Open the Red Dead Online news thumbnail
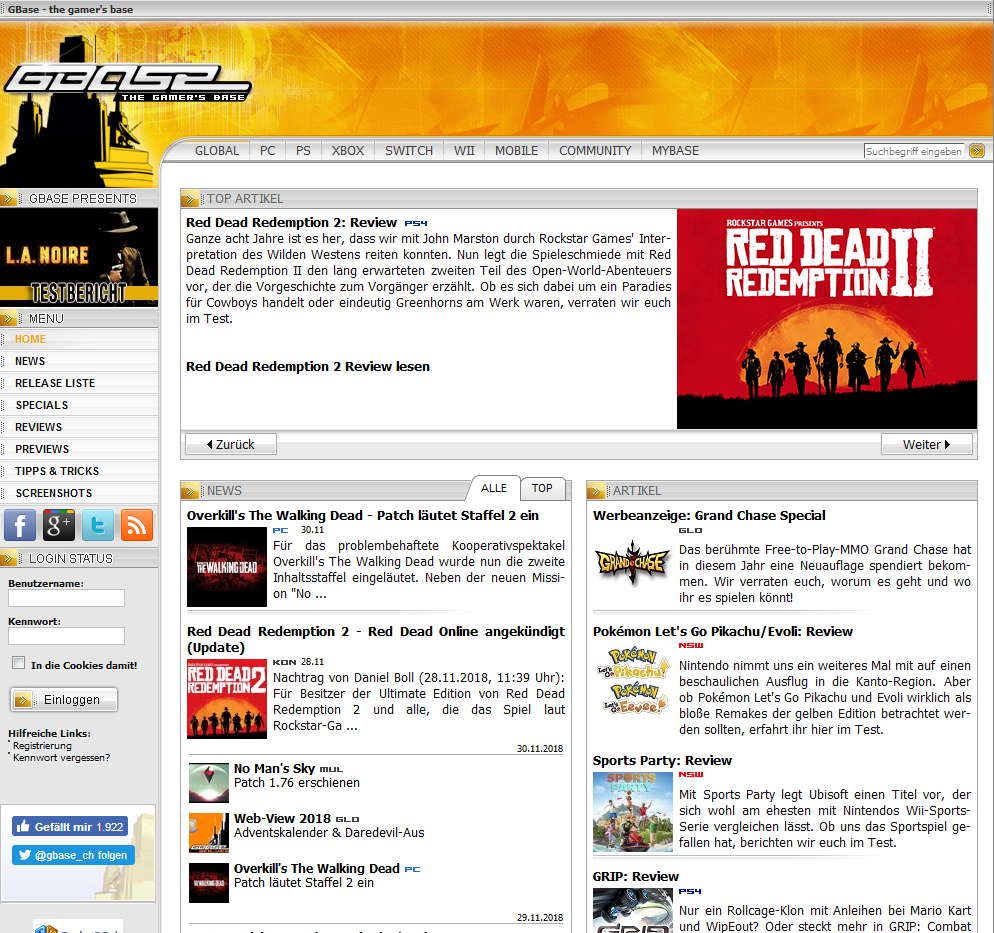 tap(227, 699)
